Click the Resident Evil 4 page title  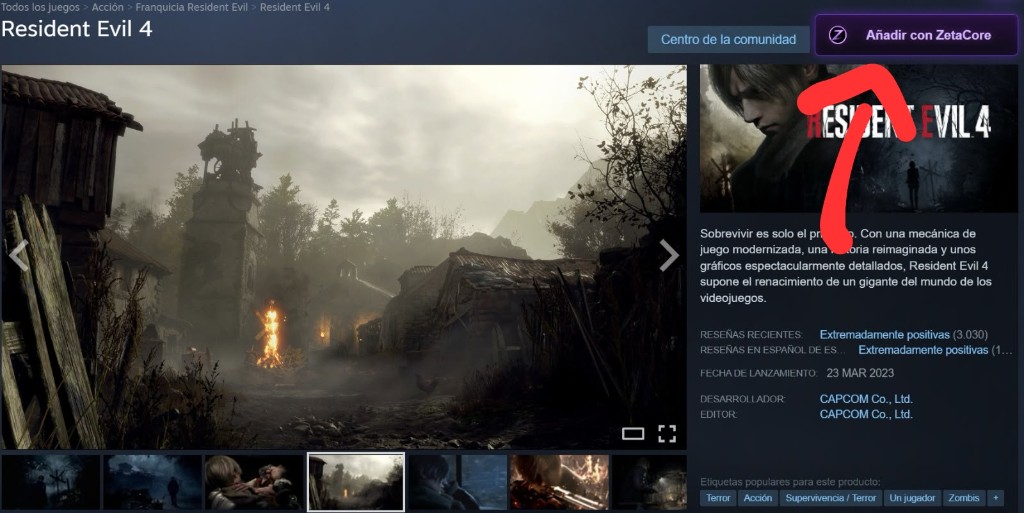77,29
